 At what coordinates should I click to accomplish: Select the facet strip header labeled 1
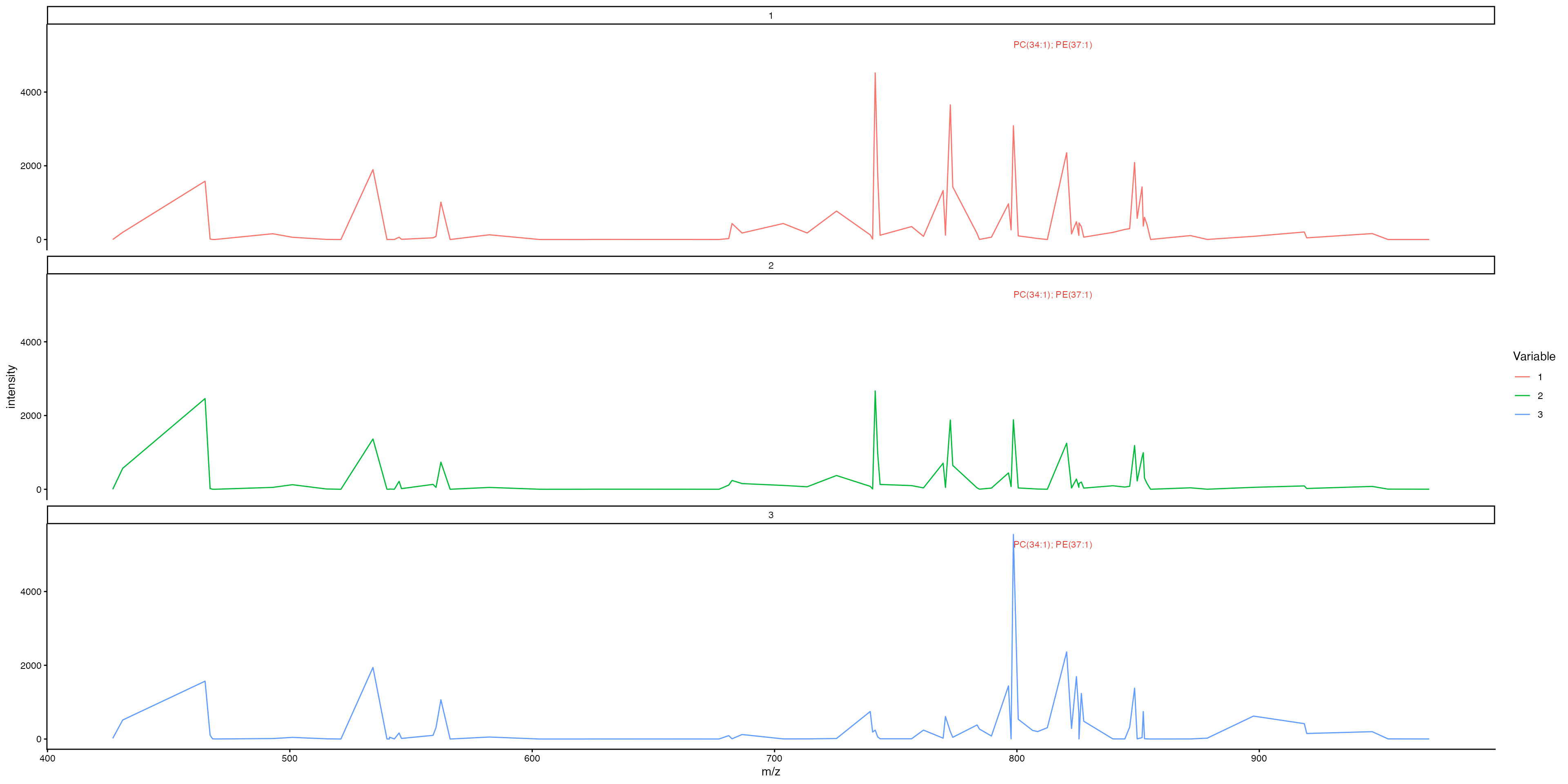pos(771,16)
